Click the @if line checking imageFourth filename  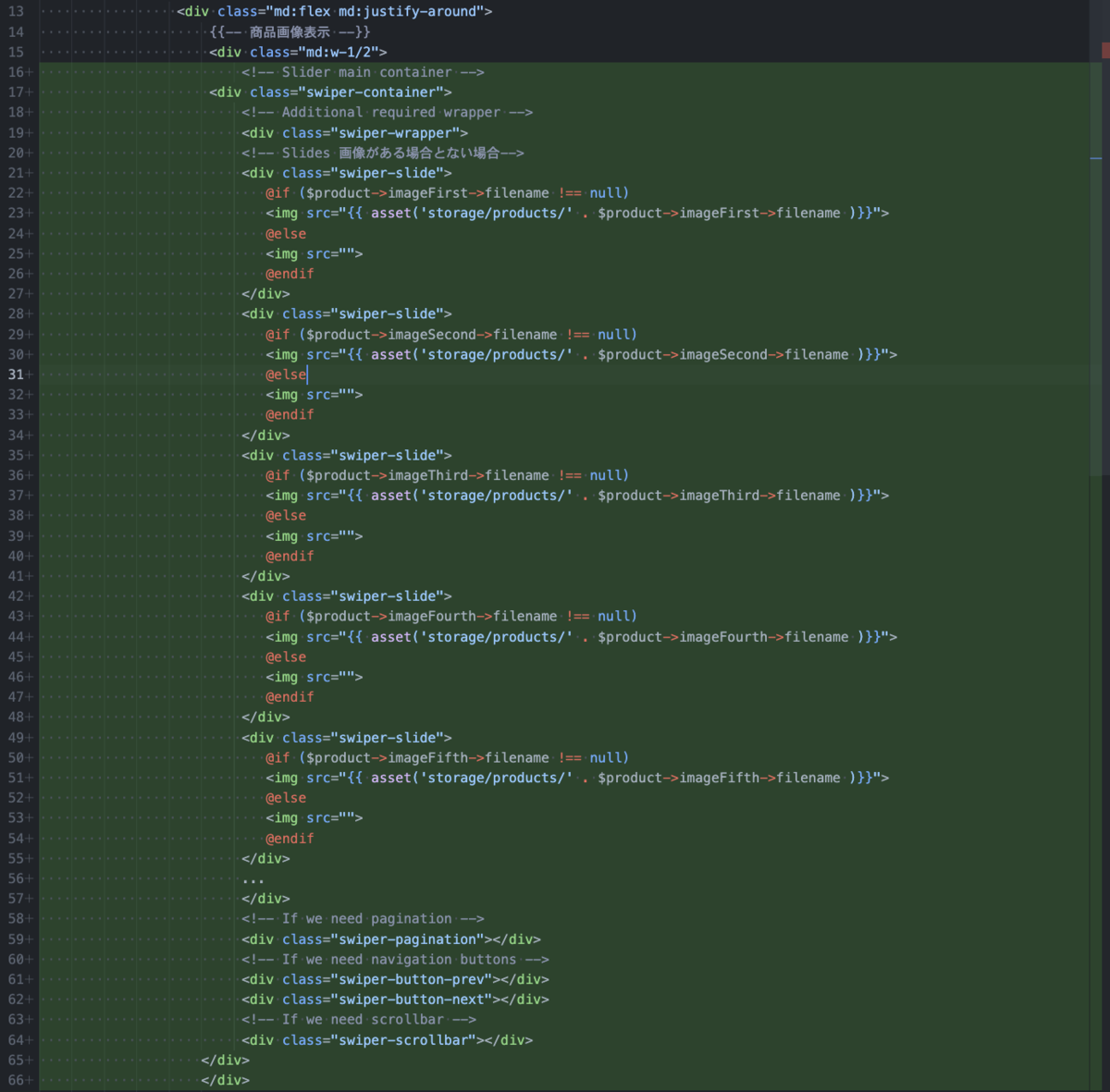pos(451,617)
